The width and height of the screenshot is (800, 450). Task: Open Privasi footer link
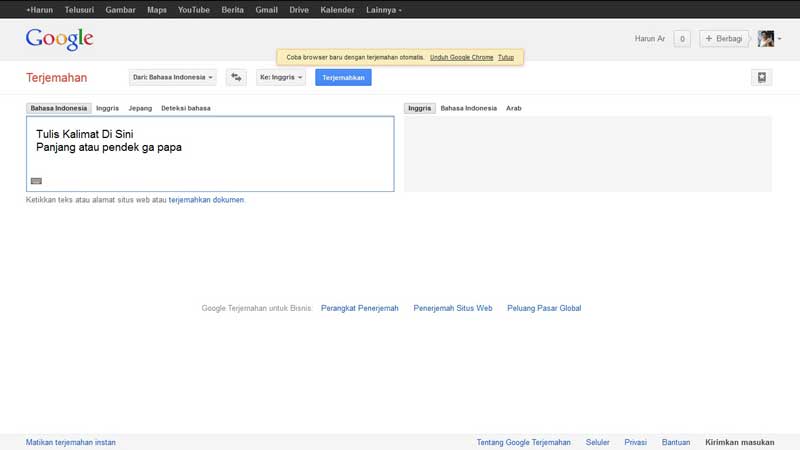(635, 442)
